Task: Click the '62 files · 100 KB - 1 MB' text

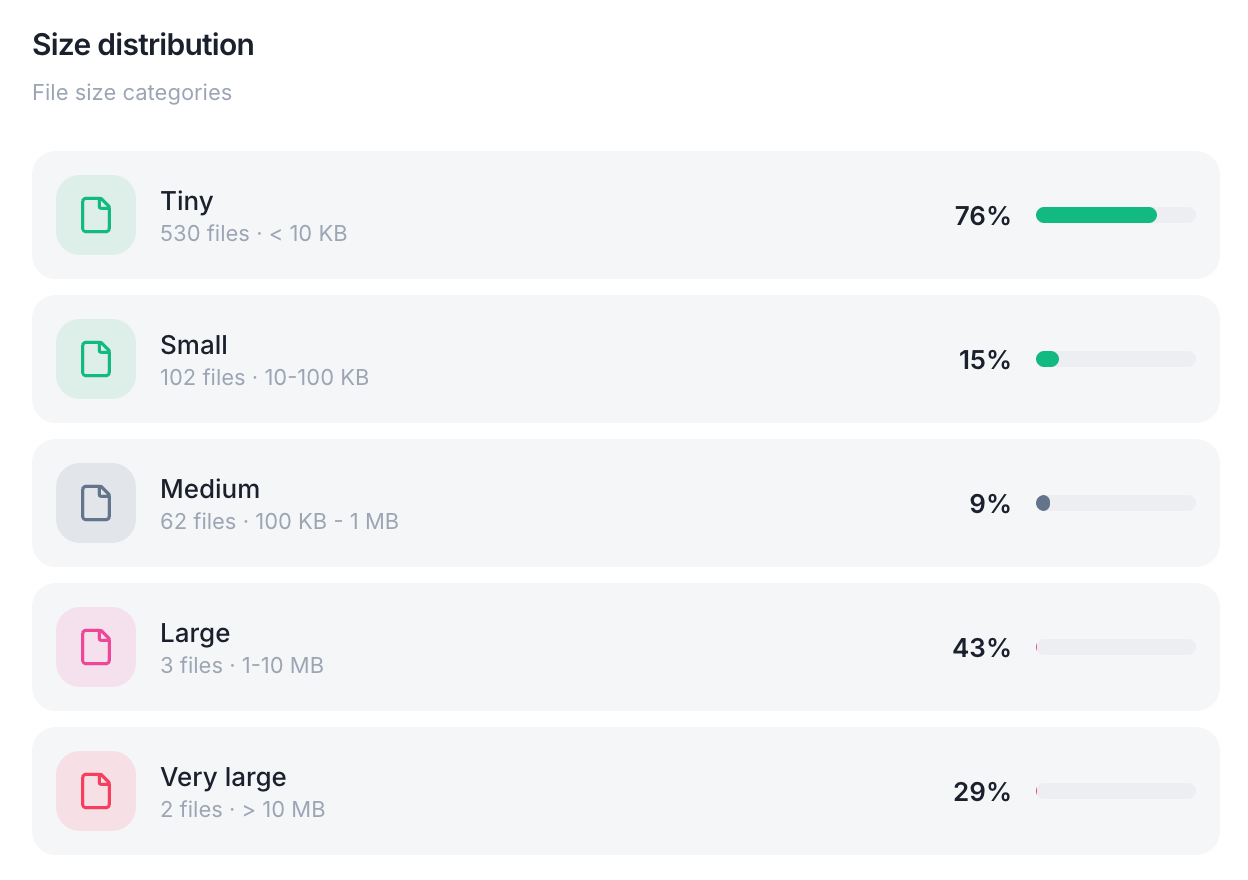Action: coord(280,522)
